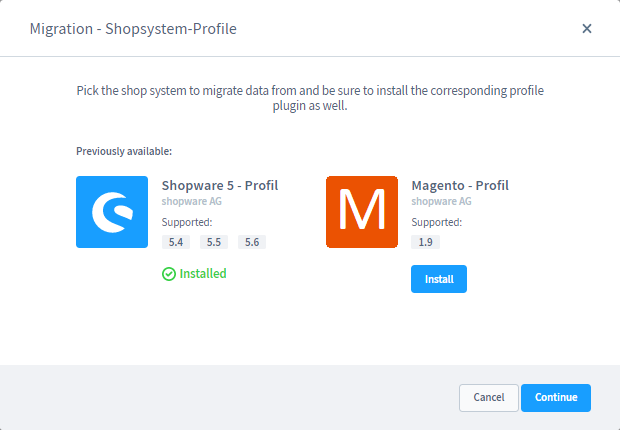Install the Magento profile plugin
620x430 pixels.
438,279
